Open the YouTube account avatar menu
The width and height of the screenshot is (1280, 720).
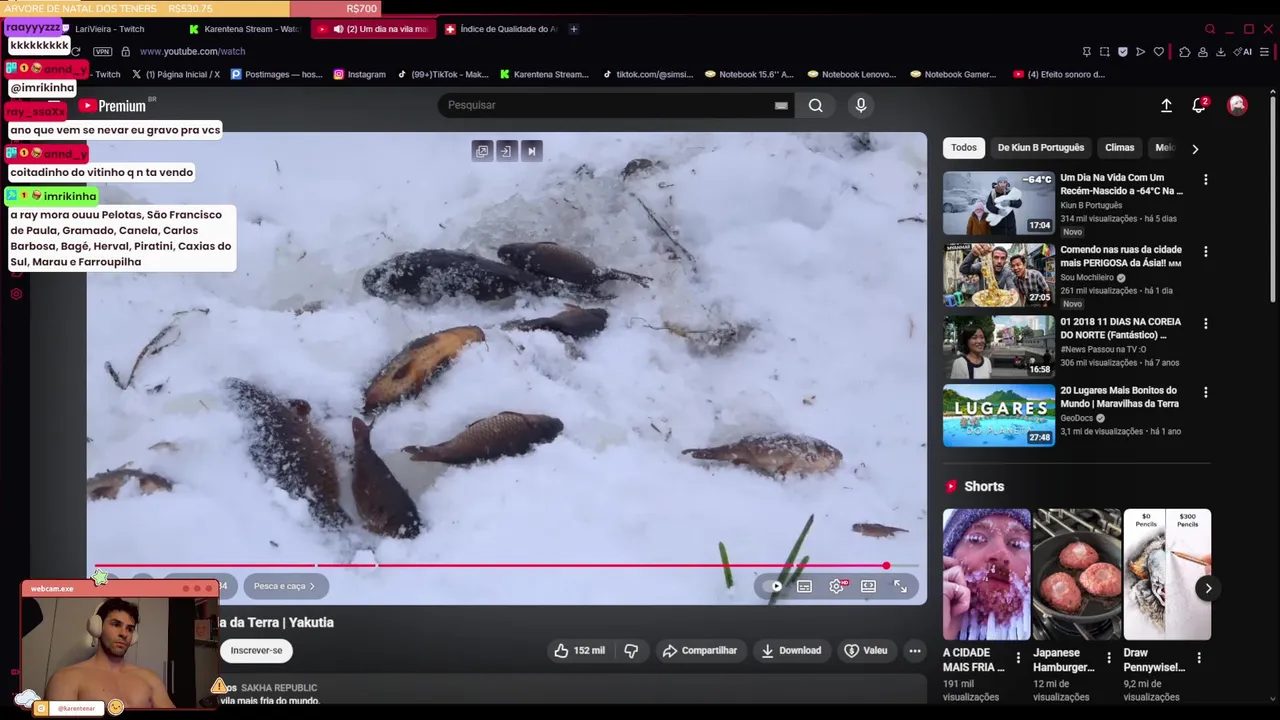[x=1237, y=105]
